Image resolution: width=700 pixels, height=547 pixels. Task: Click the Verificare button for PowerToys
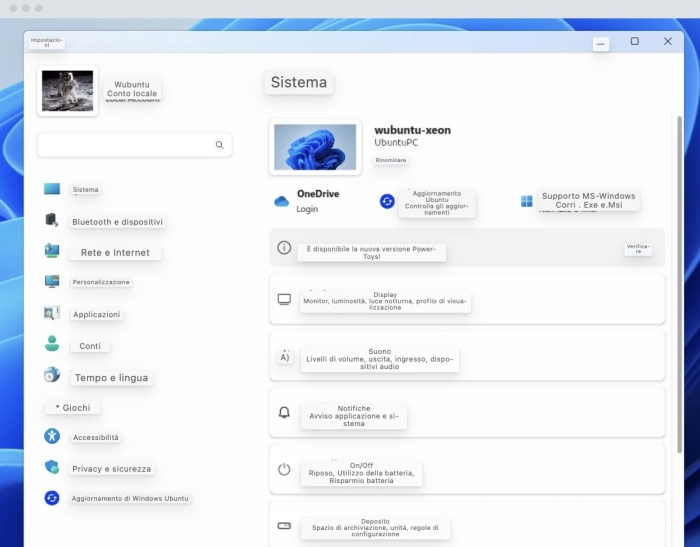tap(638, 249)
